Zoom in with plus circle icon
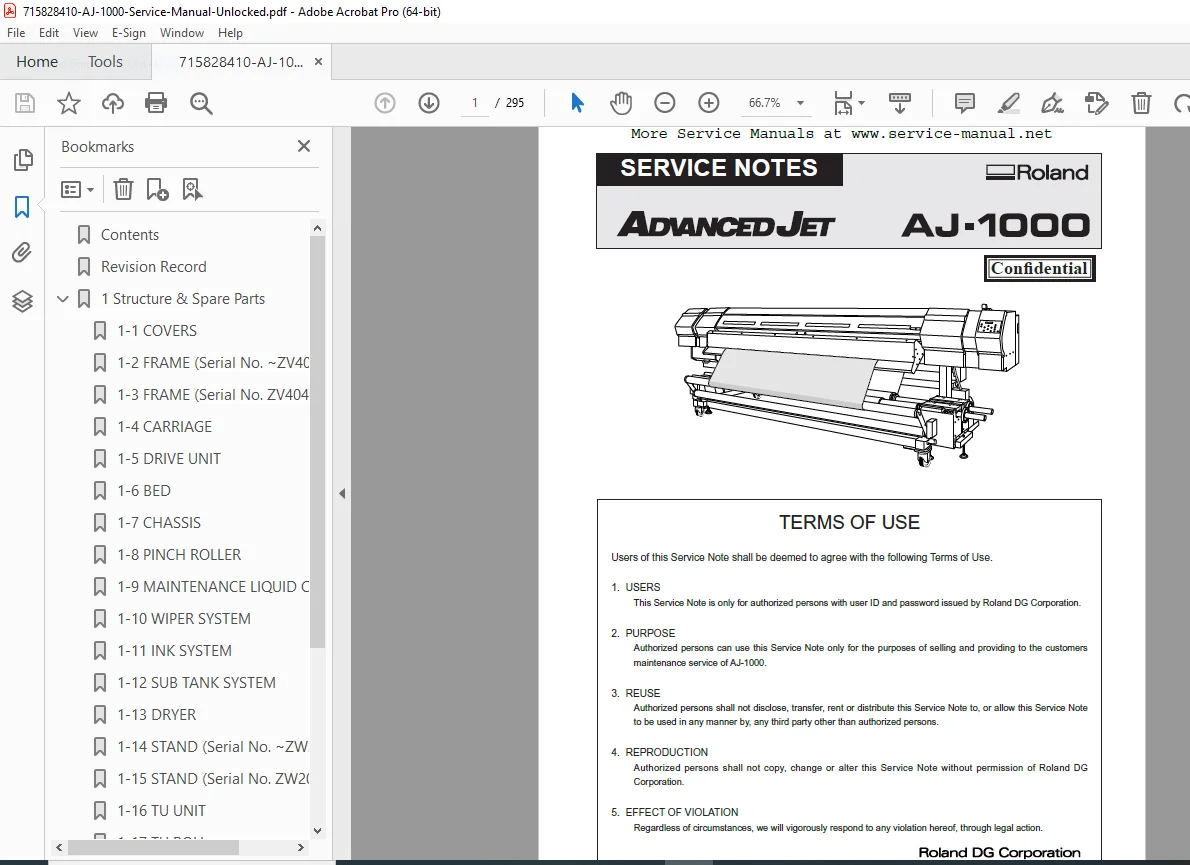Screen dimensions: 1190x865 709,102
